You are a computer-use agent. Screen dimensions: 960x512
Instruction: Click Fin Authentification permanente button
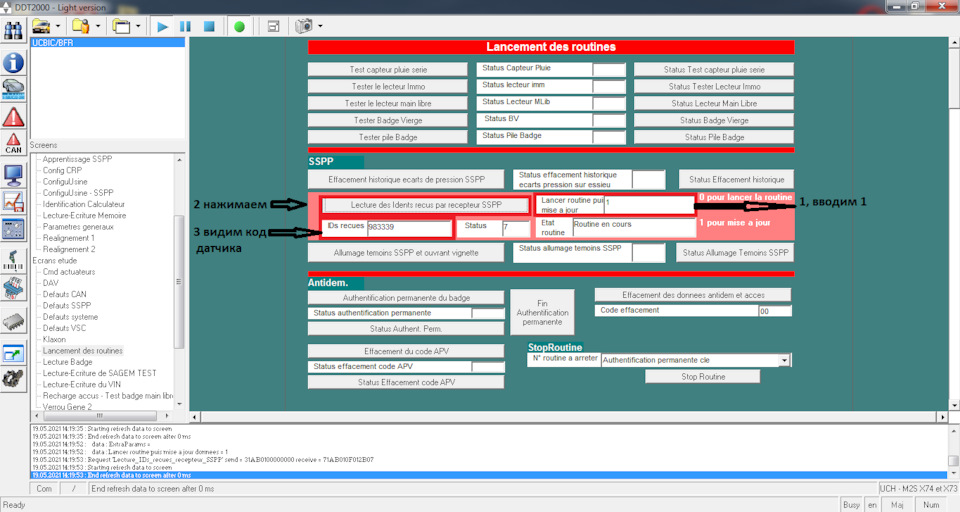click(x=542, y=312)
